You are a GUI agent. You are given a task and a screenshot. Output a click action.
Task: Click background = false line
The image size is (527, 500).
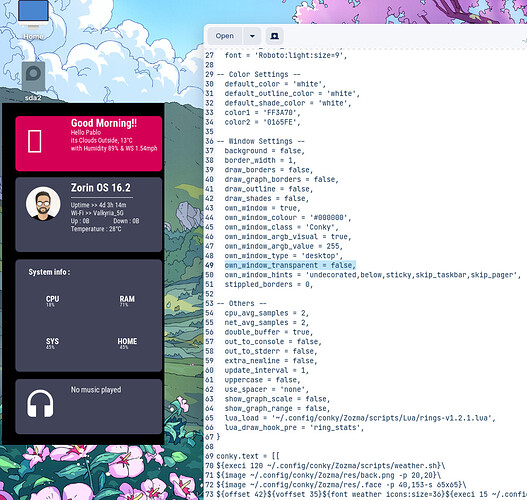(265, 151)
